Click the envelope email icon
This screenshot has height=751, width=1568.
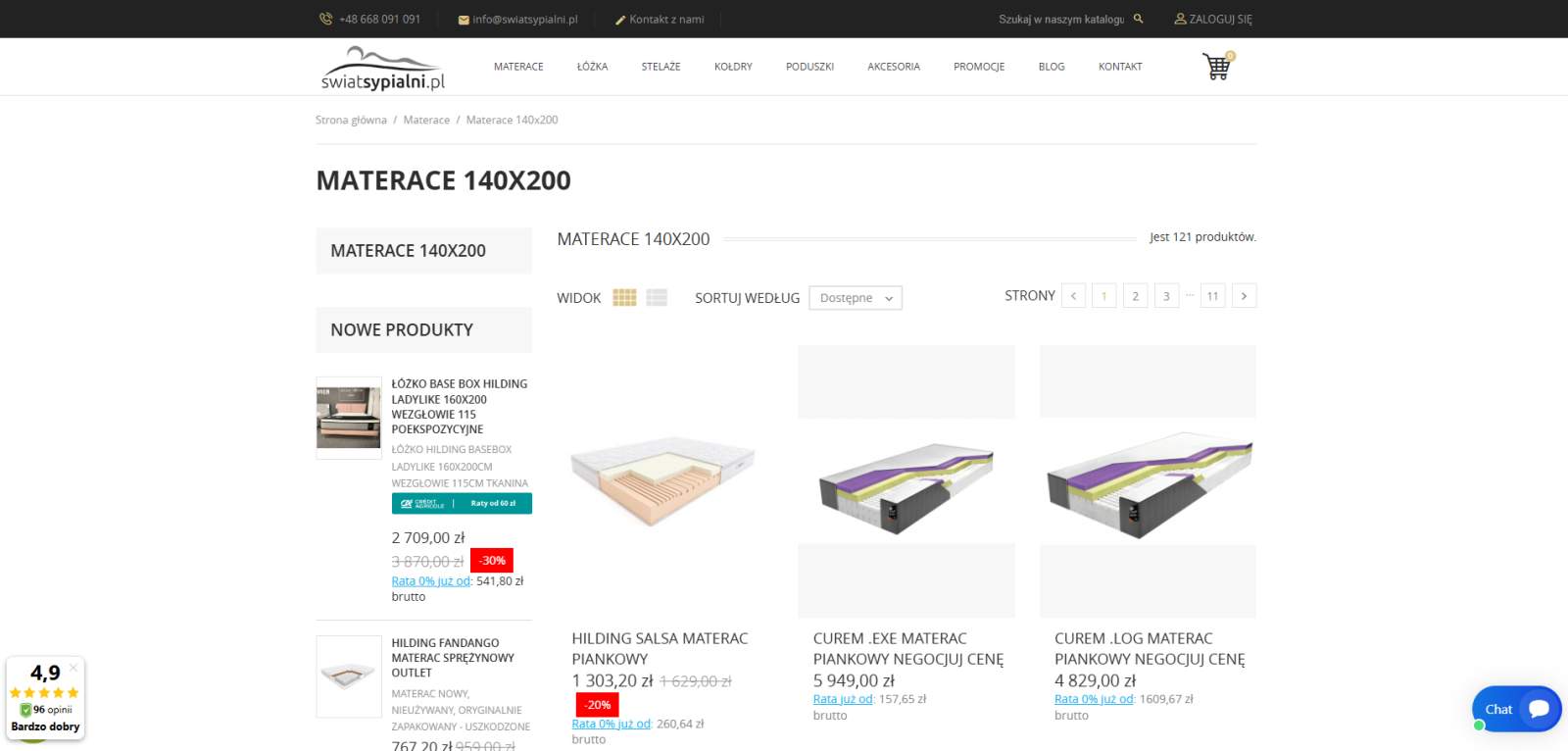click(464, 20)
